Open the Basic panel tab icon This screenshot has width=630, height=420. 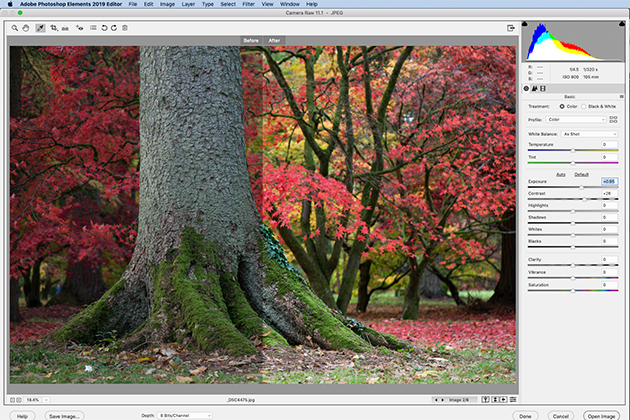pyautogui.click(x=526, y=88)
